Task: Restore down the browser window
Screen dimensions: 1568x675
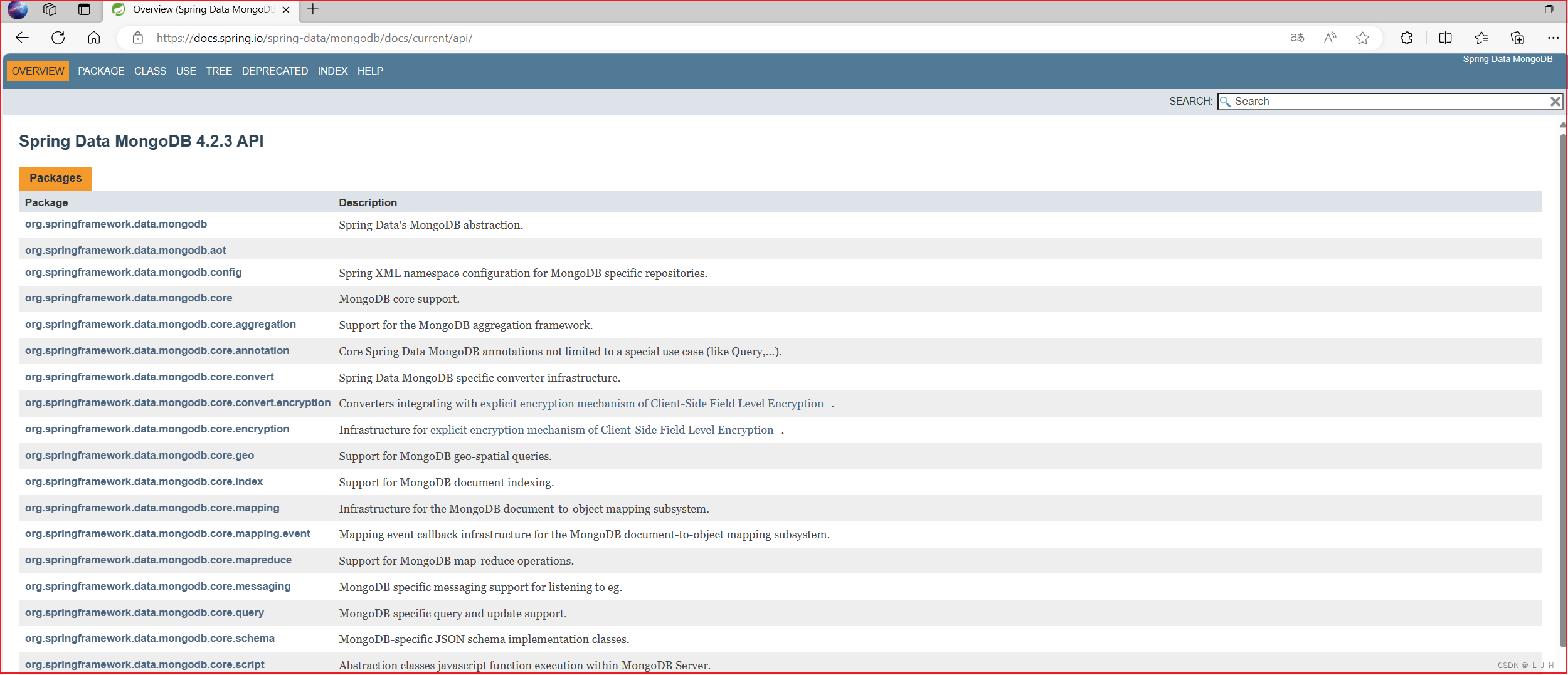Action: (1549, 9)
